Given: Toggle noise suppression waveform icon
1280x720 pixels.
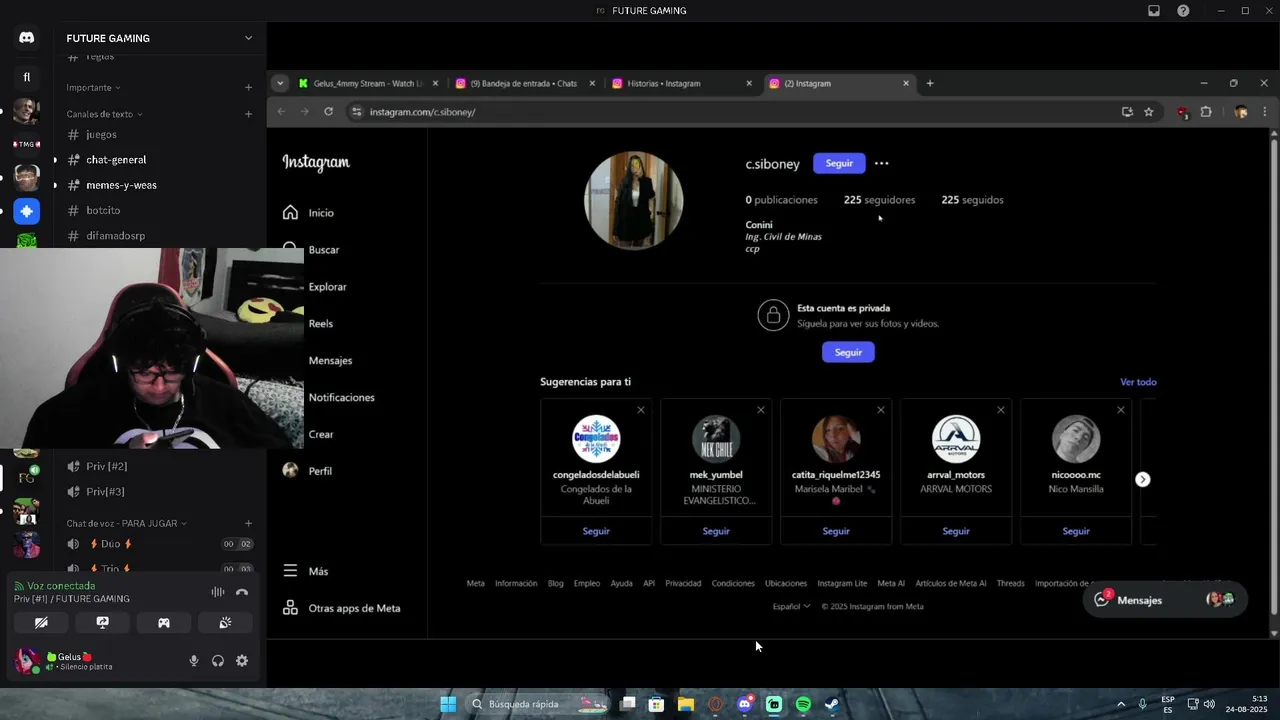Looking at the screenshot, I should pos(218,592).
